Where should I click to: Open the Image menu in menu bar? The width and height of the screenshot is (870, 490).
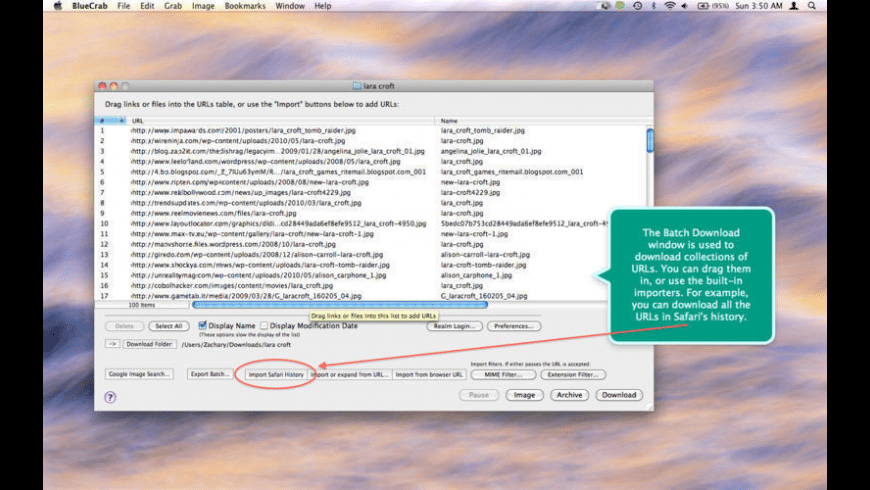[203, 6]
